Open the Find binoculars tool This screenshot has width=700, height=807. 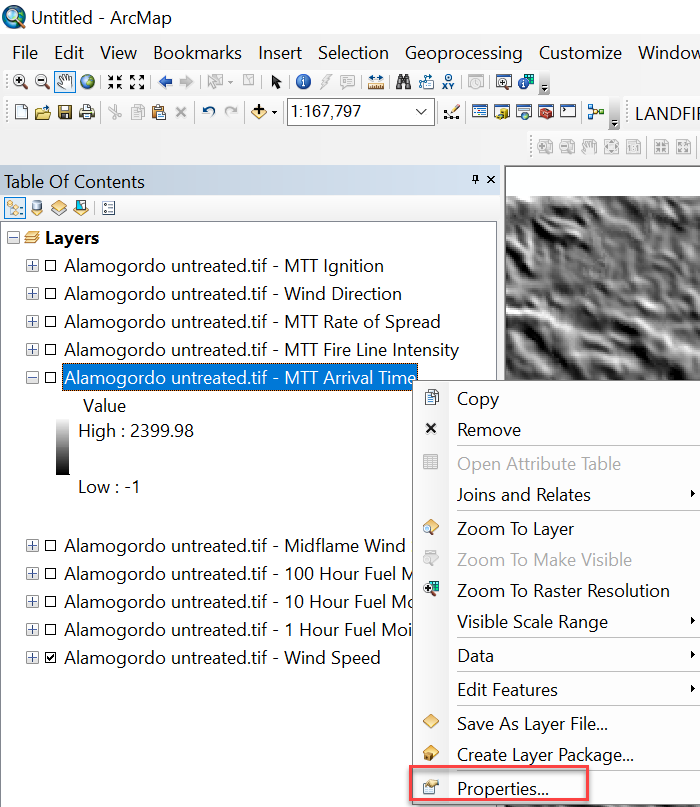404,81
